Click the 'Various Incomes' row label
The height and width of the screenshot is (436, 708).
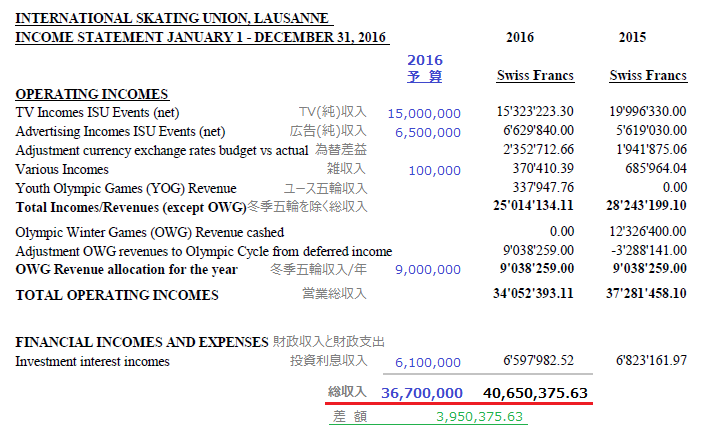pyautogui.click(x=62, y=169)
